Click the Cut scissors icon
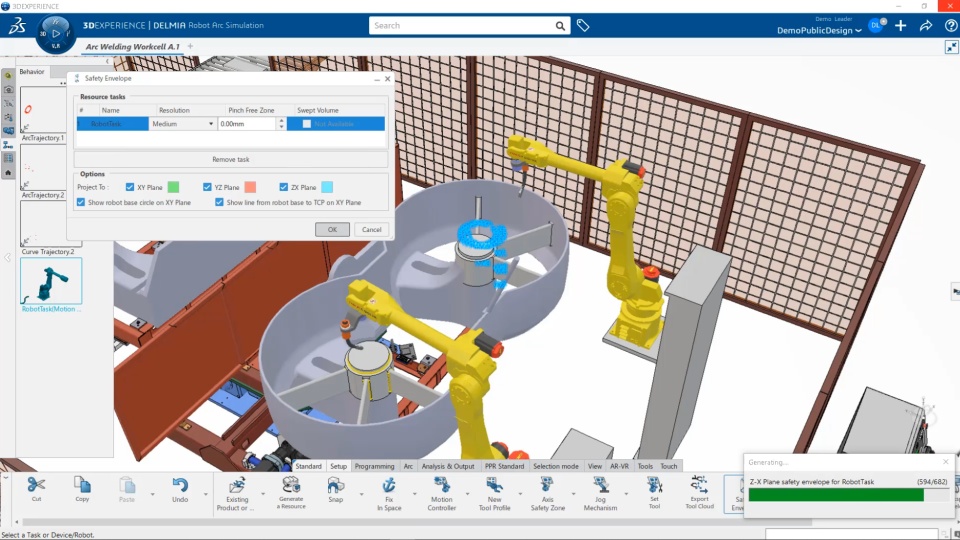960x540 pixels. [x=36, y=486]
